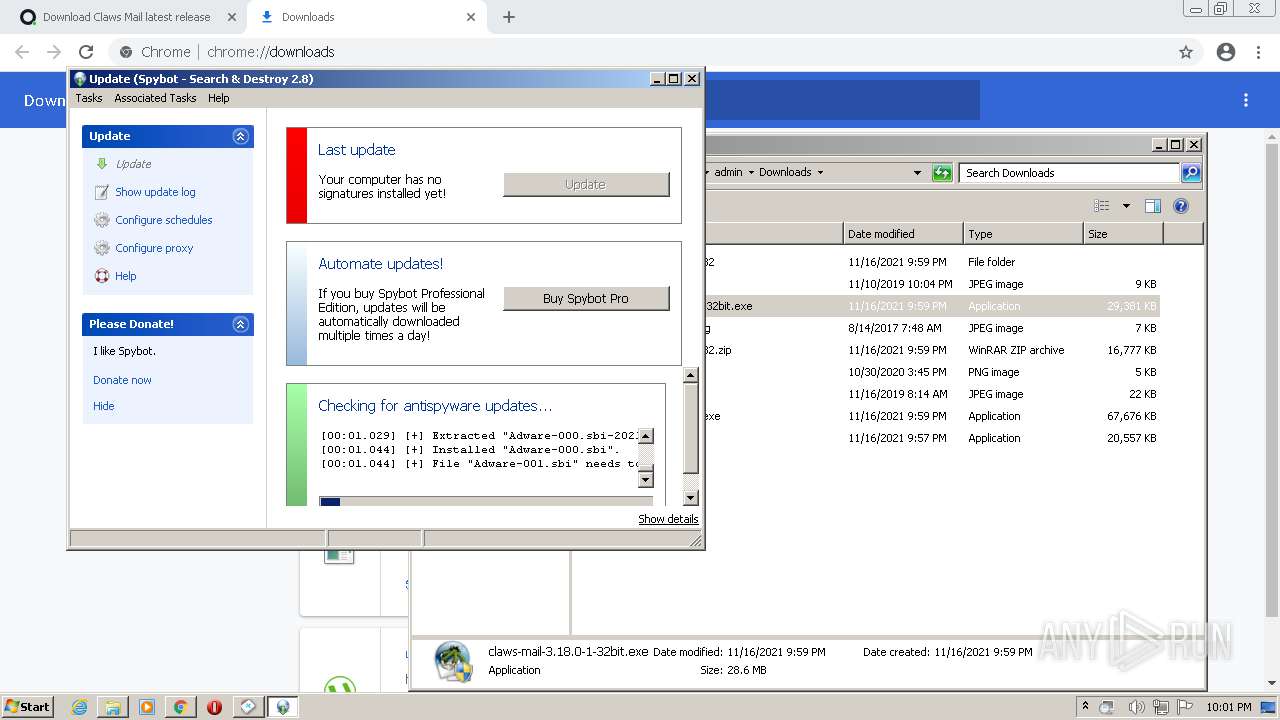This screenshot has height=720, width=1280.
Task: Expand Explorer address history dropdown
Action: click(x=917, y=173)
